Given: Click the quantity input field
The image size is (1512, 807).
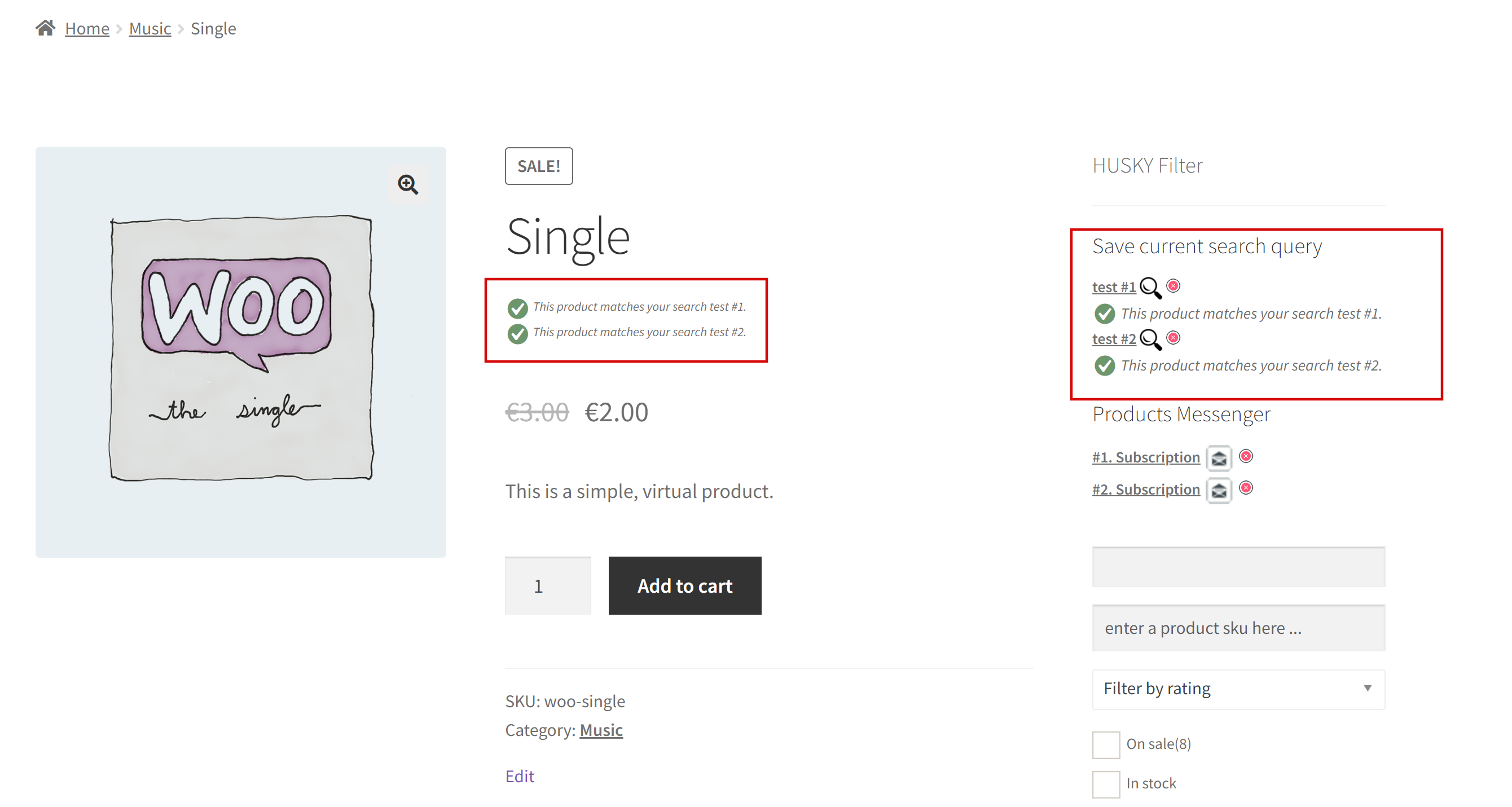Looking at the screenshot, I should 547,586.
